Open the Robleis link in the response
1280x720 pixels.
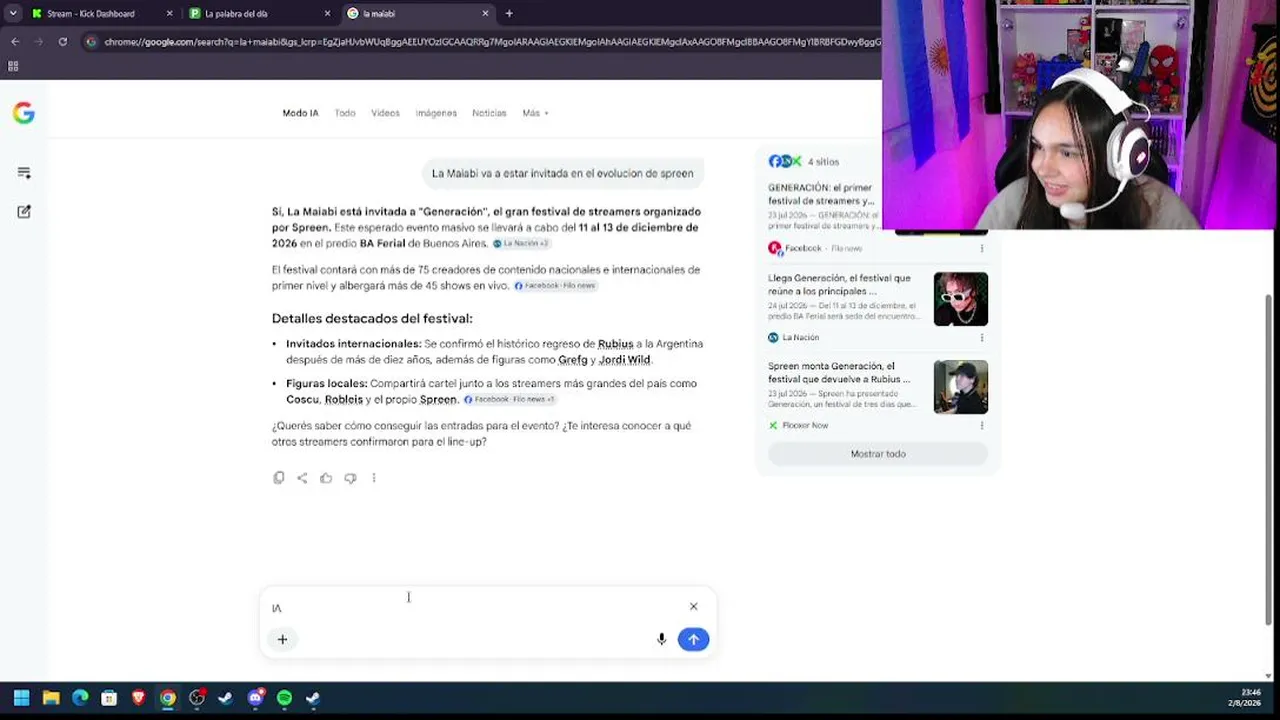pyautogui.click(x=344, y=400)
